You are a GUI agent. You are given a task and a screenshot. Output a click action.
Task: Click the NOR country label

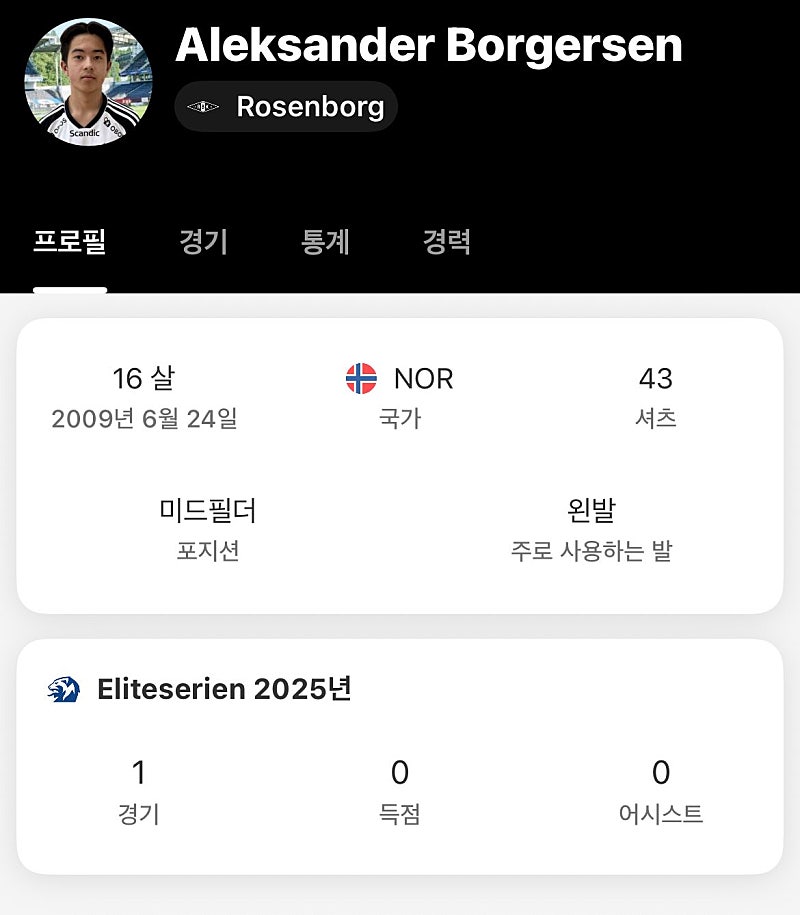tap(423, 378)
